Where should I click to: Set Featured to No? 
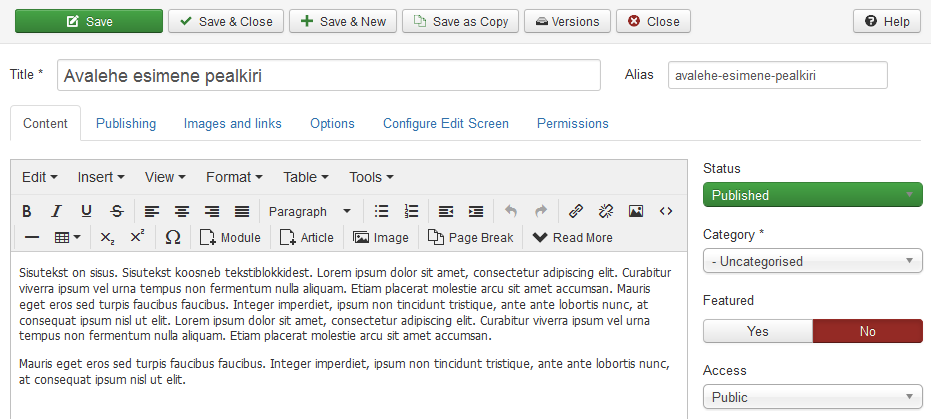point(867,331)
